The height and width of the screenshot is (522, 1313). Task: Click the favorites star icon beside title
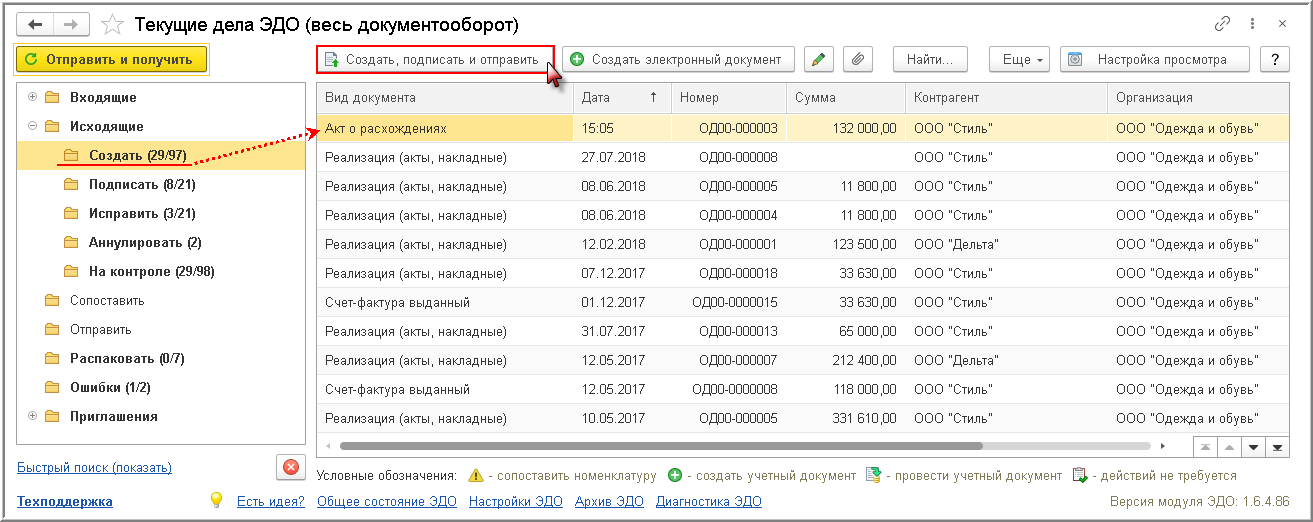point(114,23)
